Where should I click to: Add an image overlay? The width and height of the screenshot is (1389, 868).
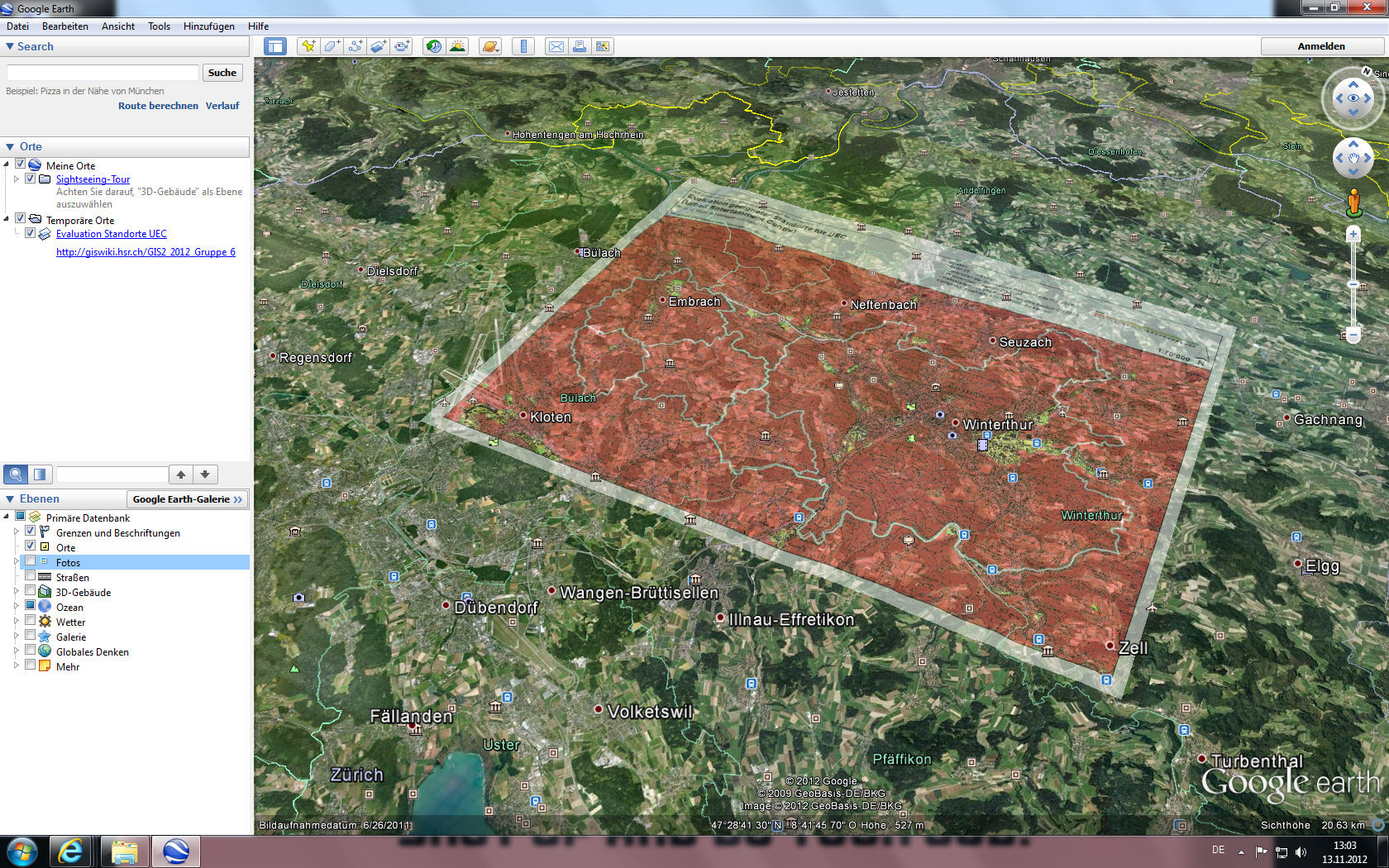[378, 47]
